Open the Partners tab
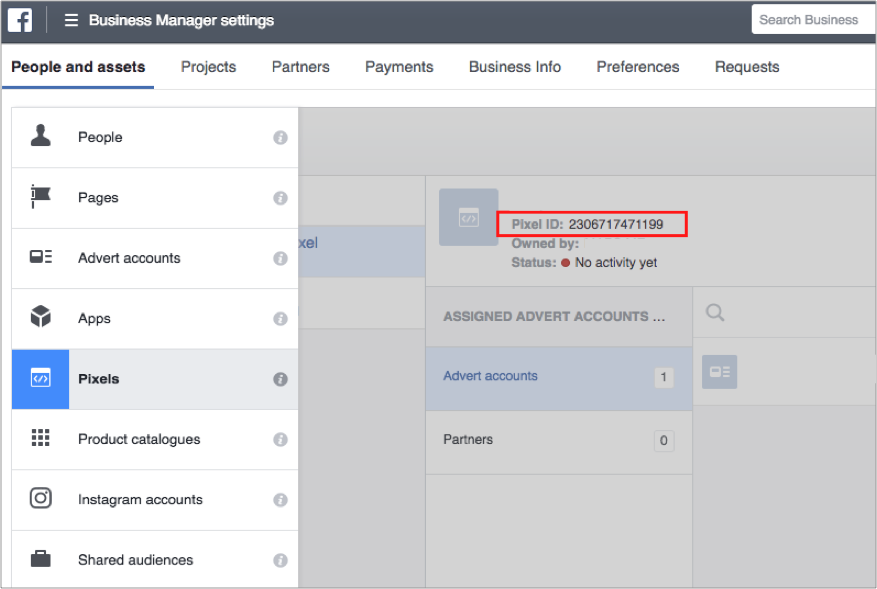Image resolution: width=877 pixels, height=589 pixels. [301, 67]
